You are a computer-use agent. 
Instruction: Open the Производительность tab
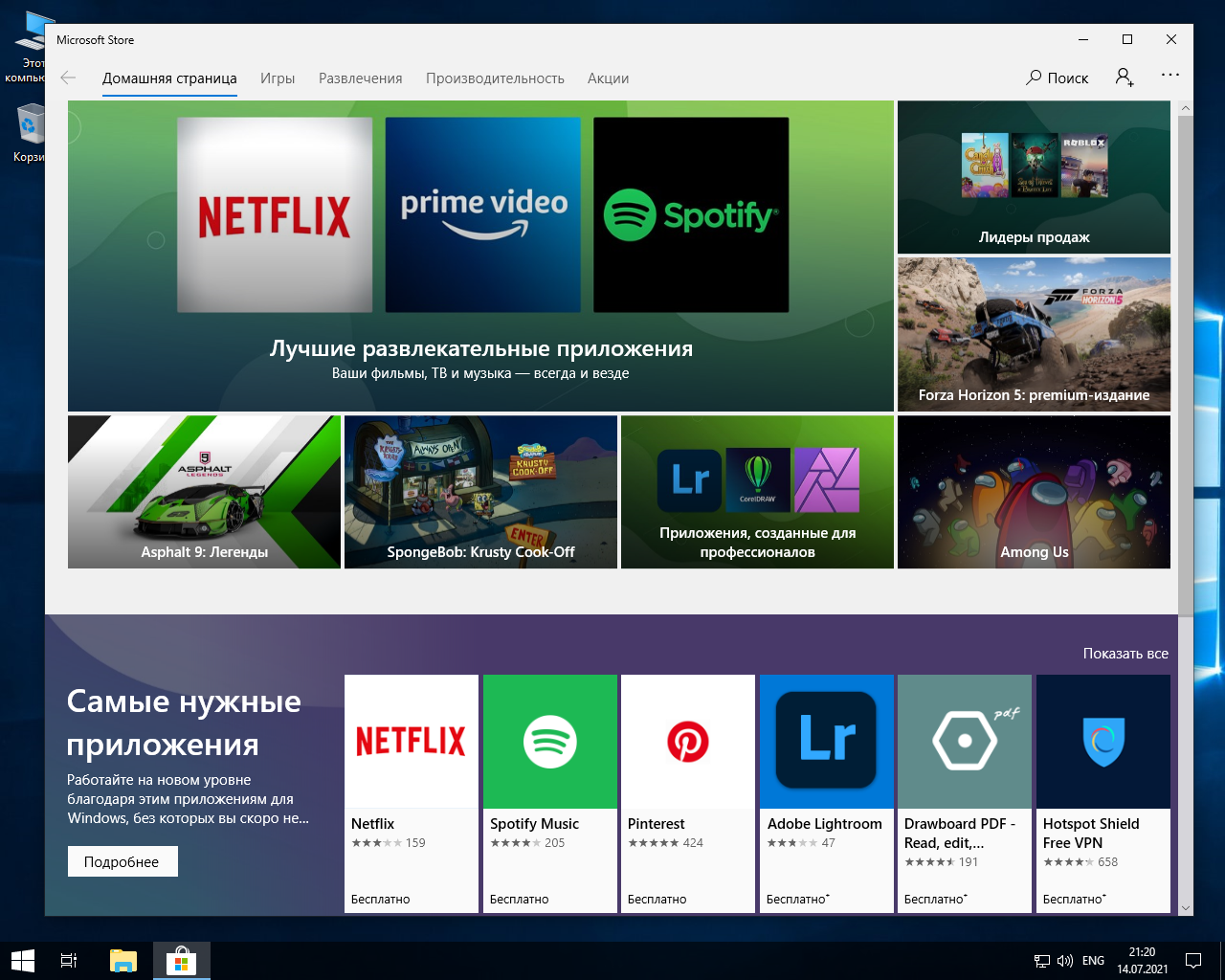495,78
